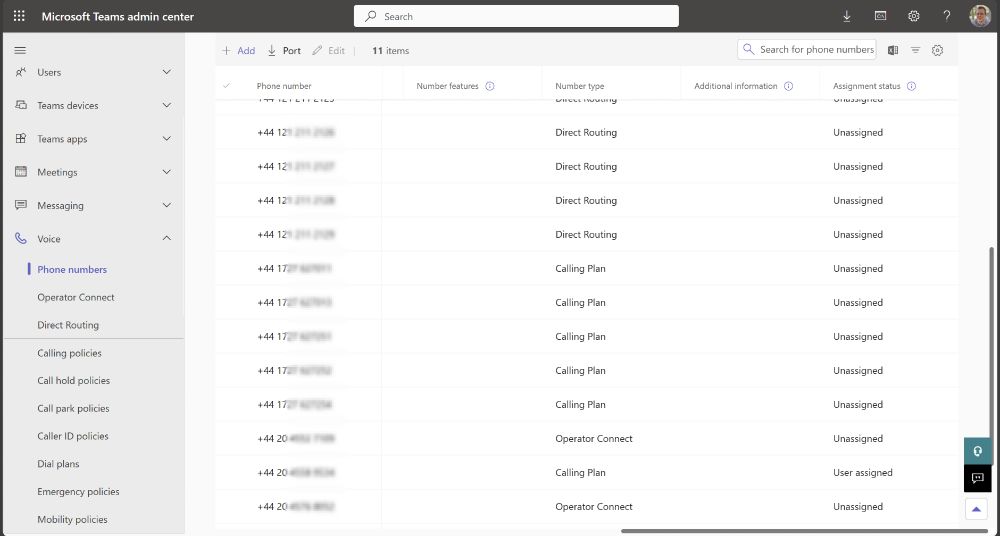Image resolution: width=1000 pixels, height=536 pixels.
Task: Click the Add button
Action: [239, 50]
